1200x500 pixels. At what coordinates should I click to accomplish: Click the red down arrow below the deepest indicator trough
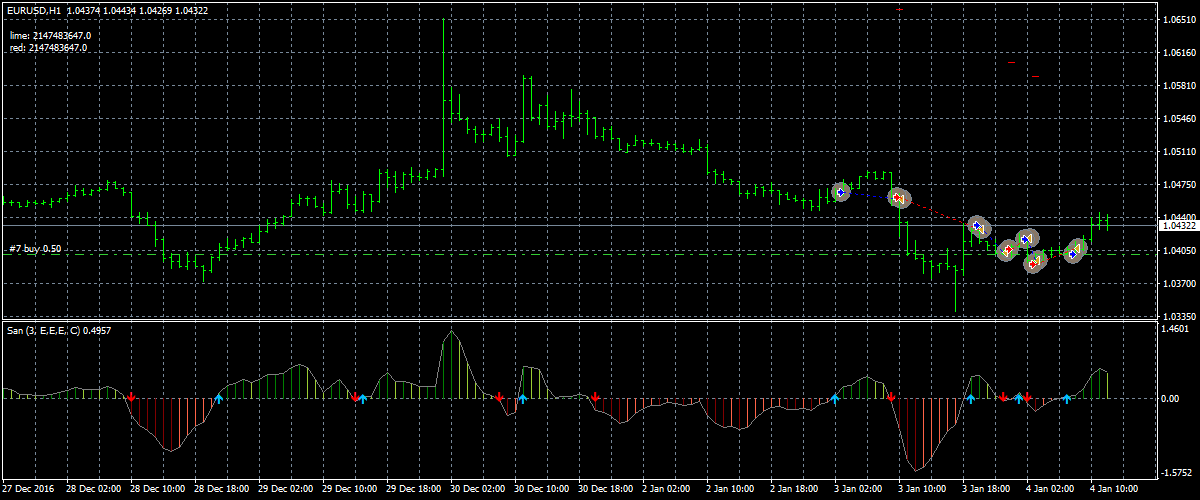[891, 397]
